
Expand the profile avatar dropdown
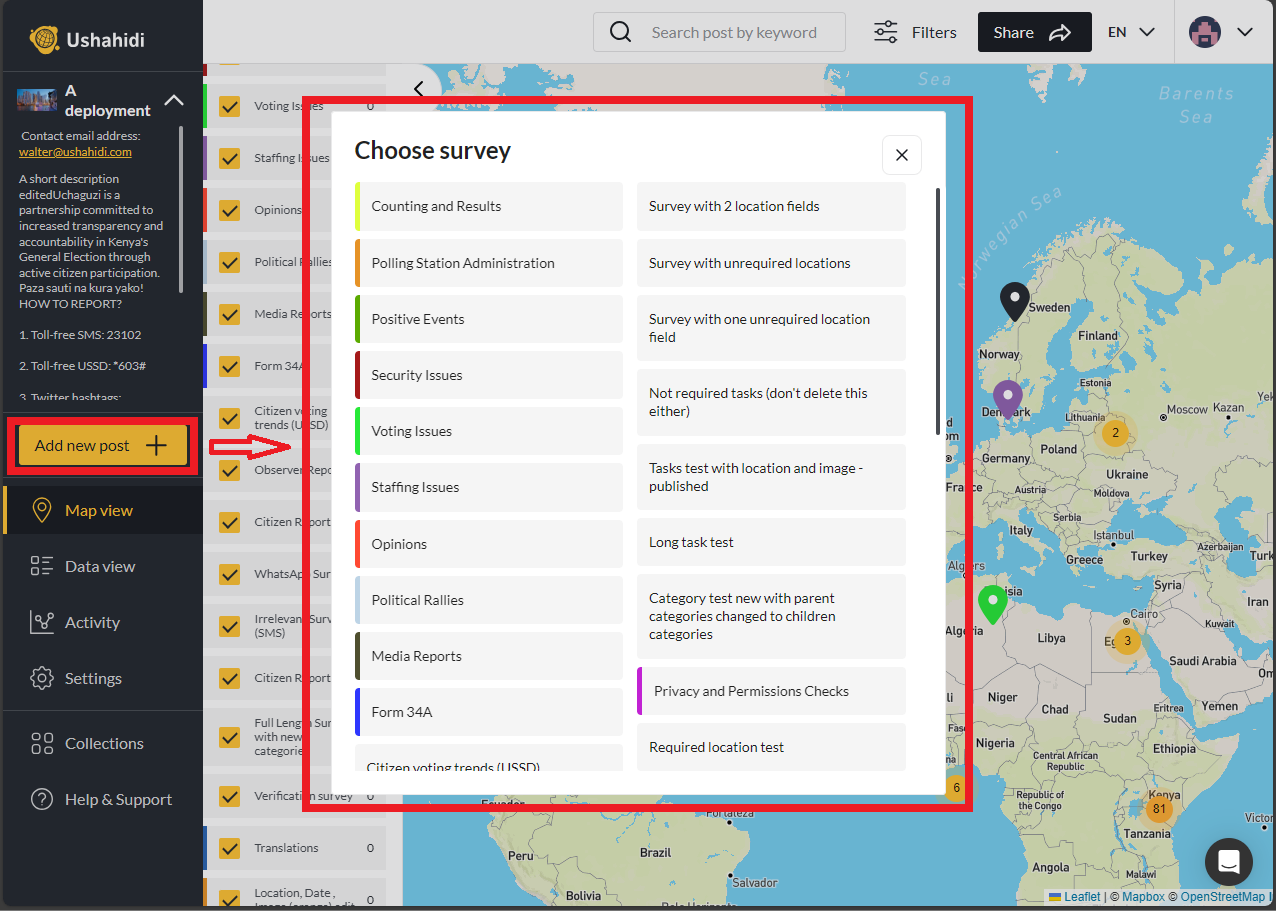(1205, 31)
